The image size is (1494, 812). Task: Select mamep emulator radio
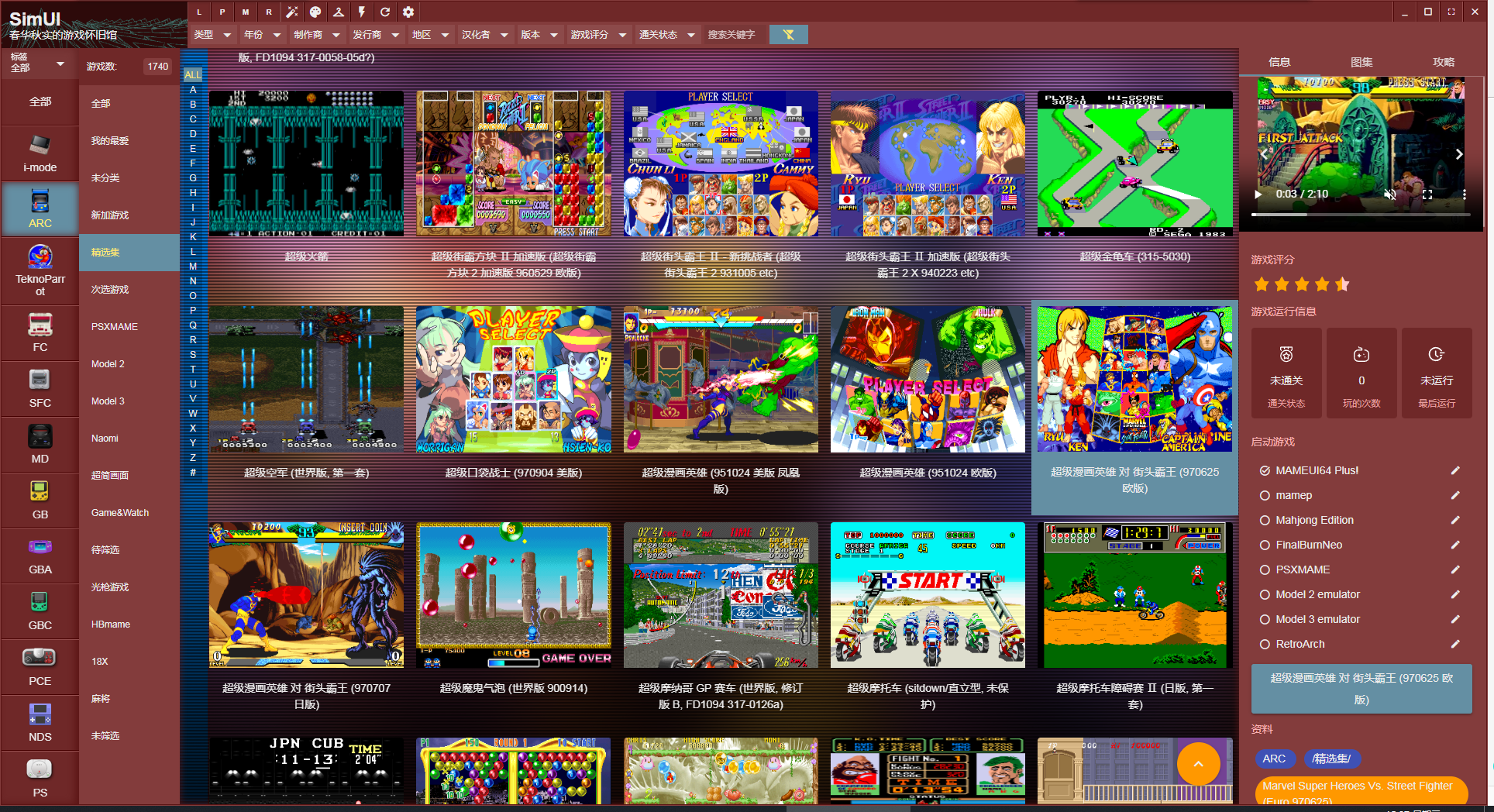click(x=1265, y=495)
